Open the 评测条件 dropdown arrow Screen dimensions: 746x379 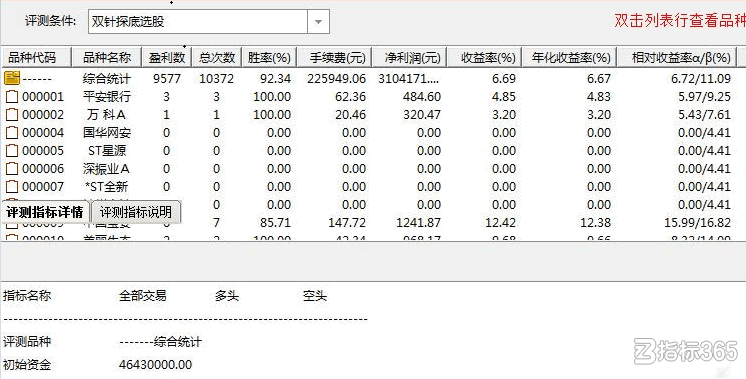(x=319, y=22)
